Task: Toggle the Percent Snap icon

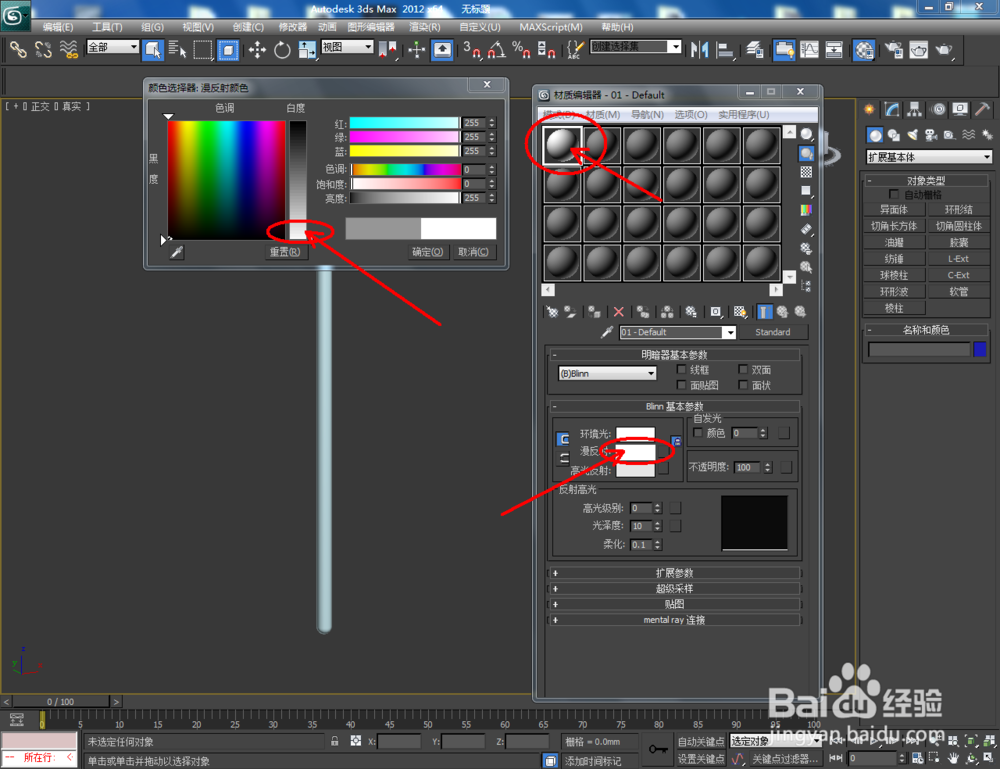Action: (521, 50)
